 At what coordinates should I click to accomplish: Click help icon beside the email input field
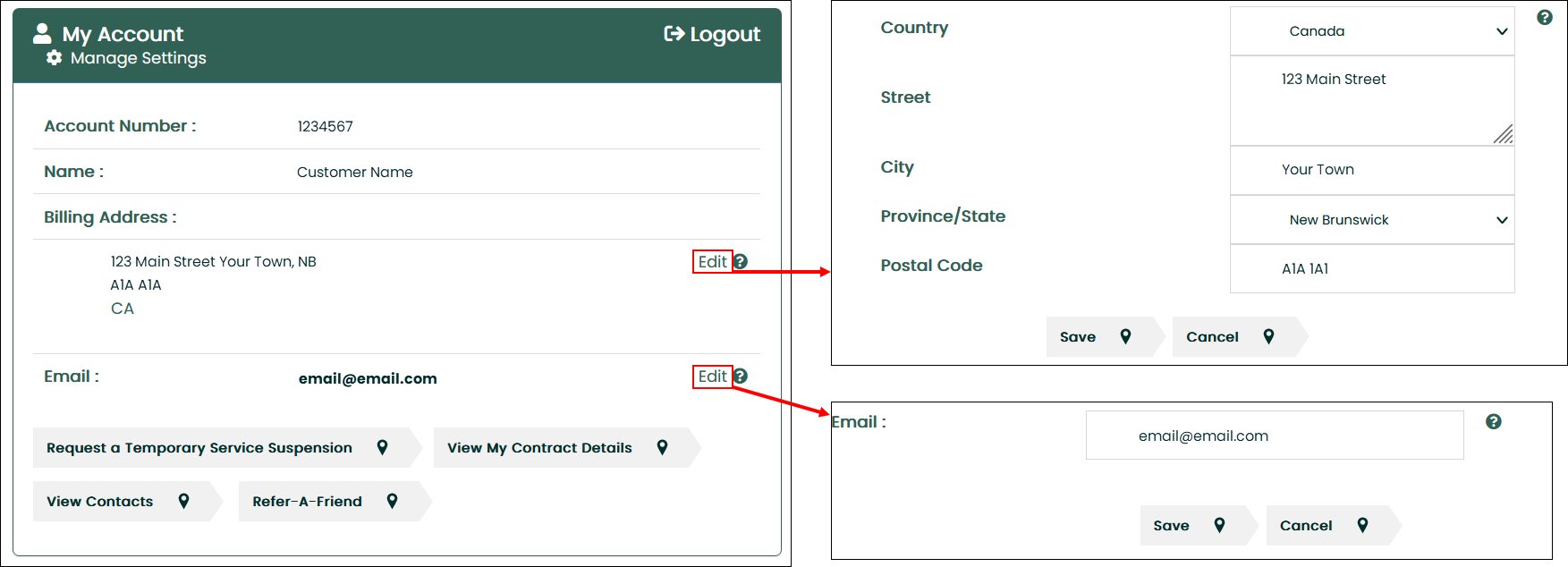point(1494,422)
